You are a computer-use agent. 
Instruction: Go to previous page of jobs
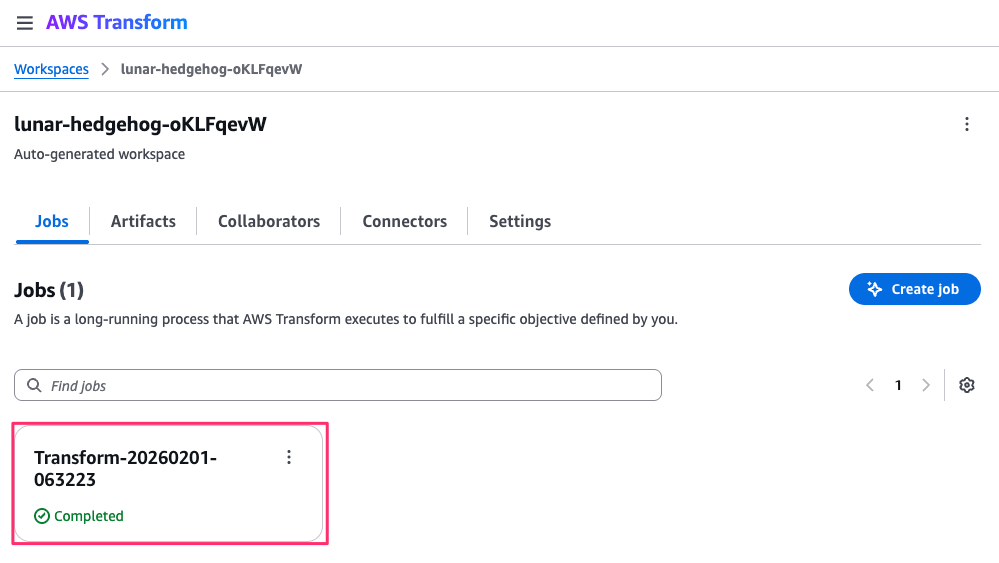tap(870, 385)
